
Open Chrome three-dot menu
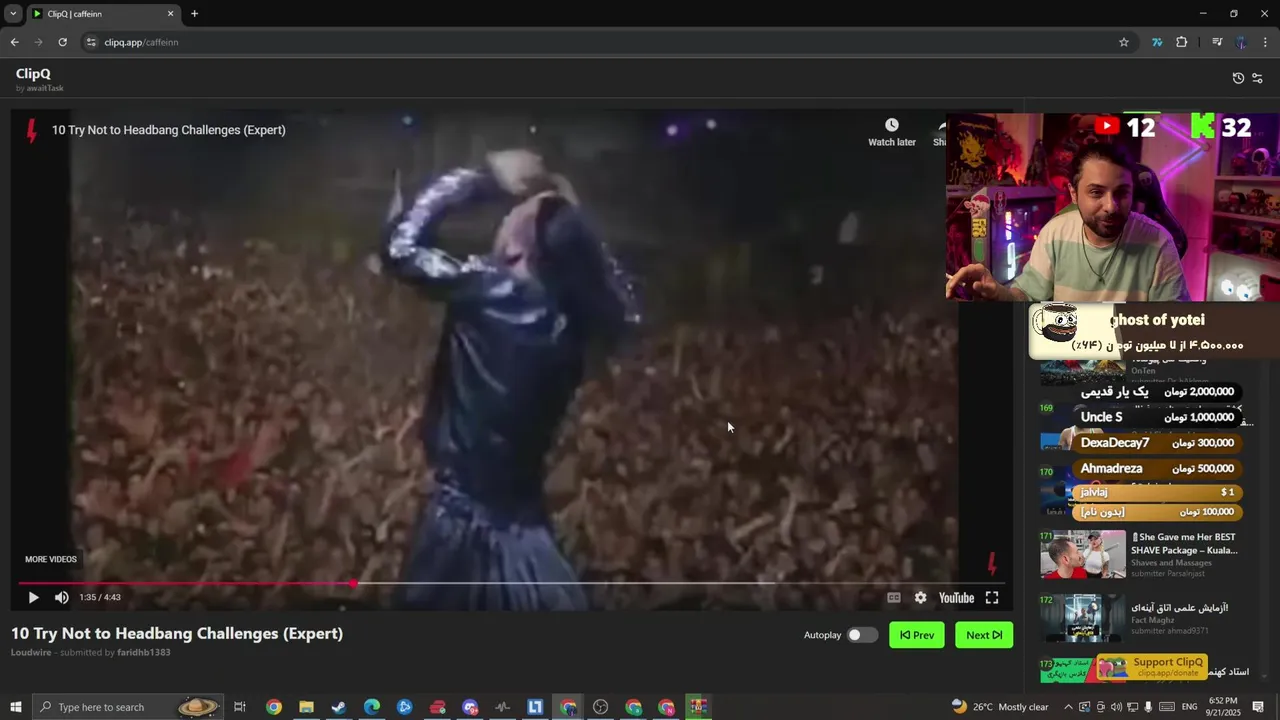coord(1266,42)
